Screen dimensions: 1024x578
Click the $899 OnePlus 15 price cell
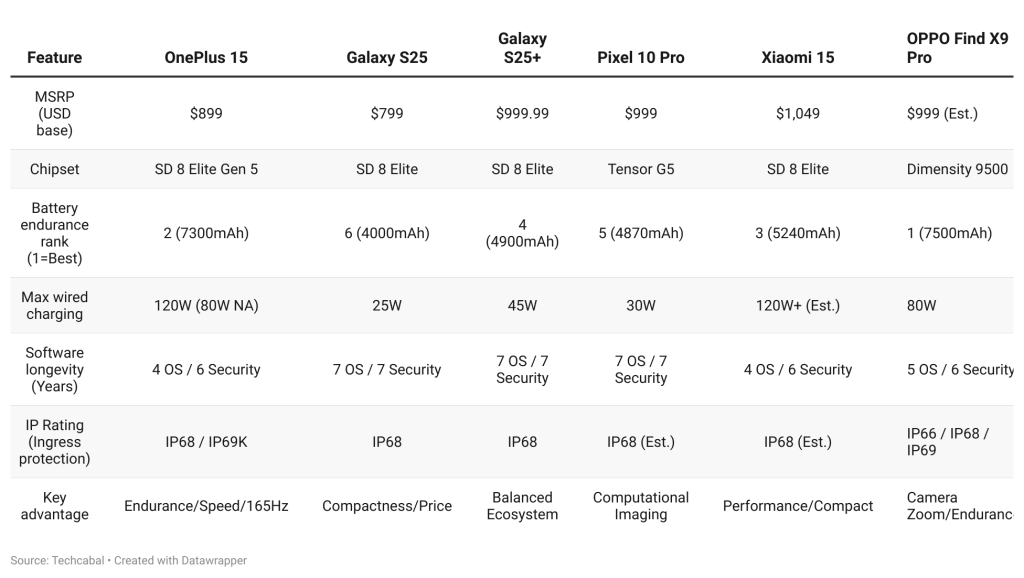(206, 113)
